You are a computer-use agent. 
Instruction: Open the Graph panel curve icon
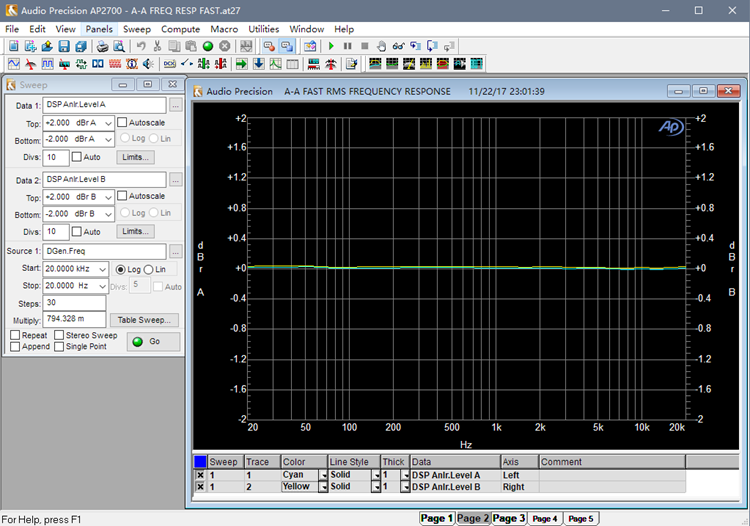click(276, 64)
